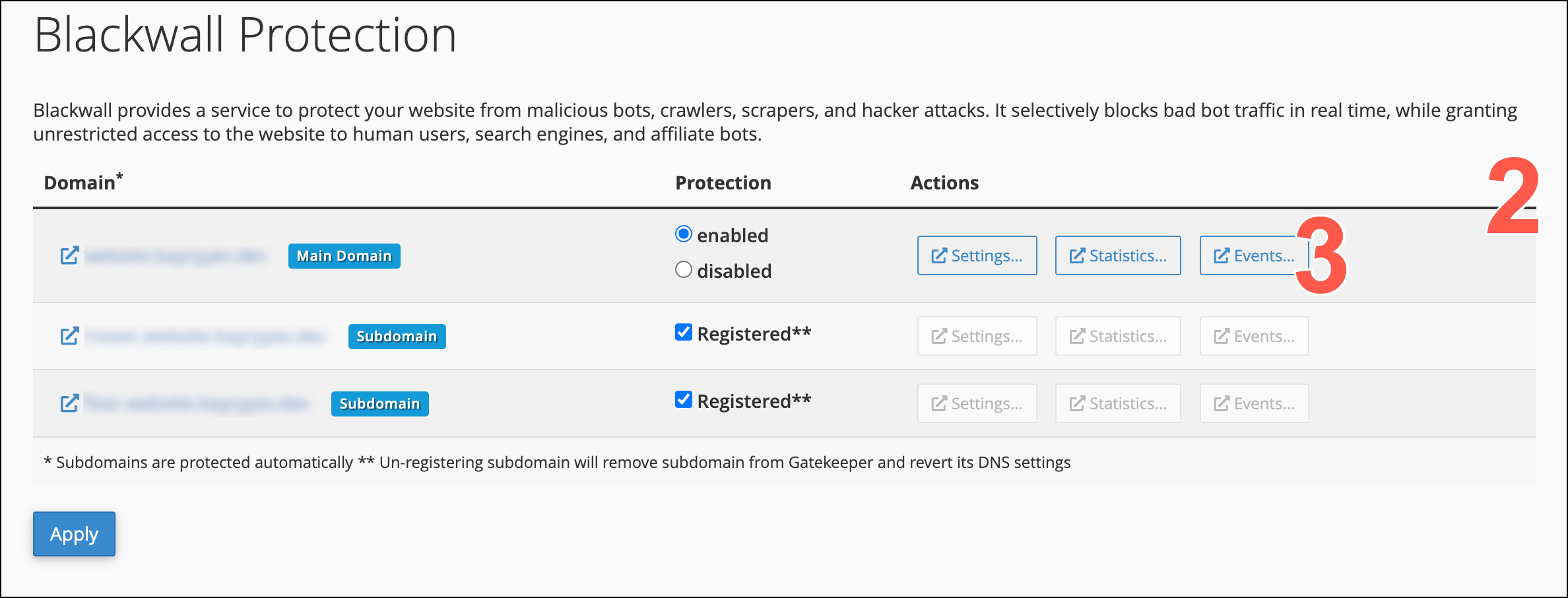Click Statistics button in second subdomain row
Image resolution: width=1568 pixels, height=598 pixels.
coord(1118,403)
